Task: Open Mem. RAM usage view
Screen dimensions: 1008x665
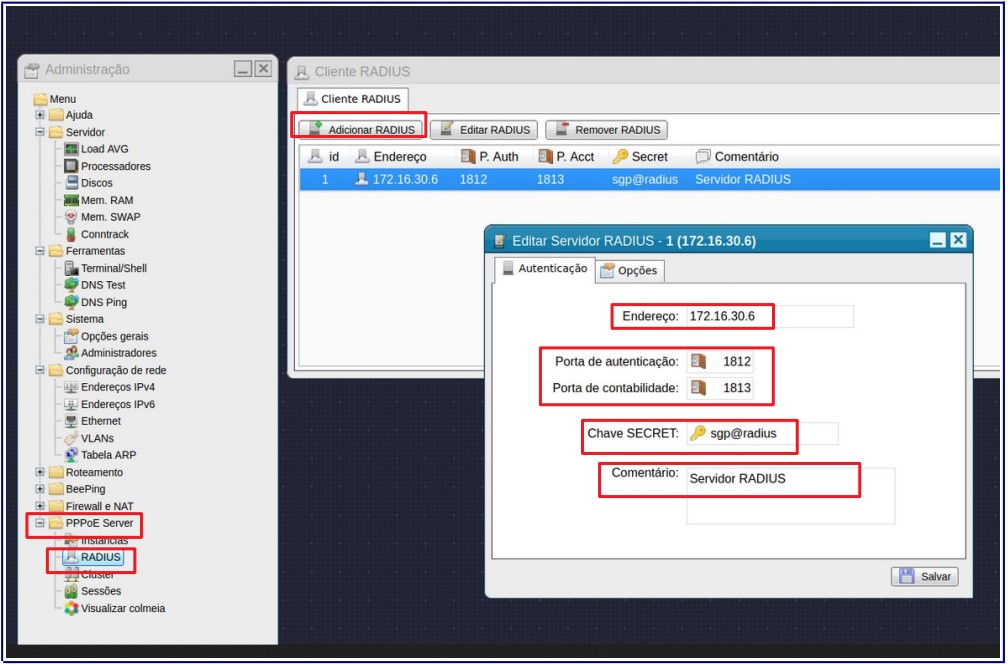Action: pos(106,200)
